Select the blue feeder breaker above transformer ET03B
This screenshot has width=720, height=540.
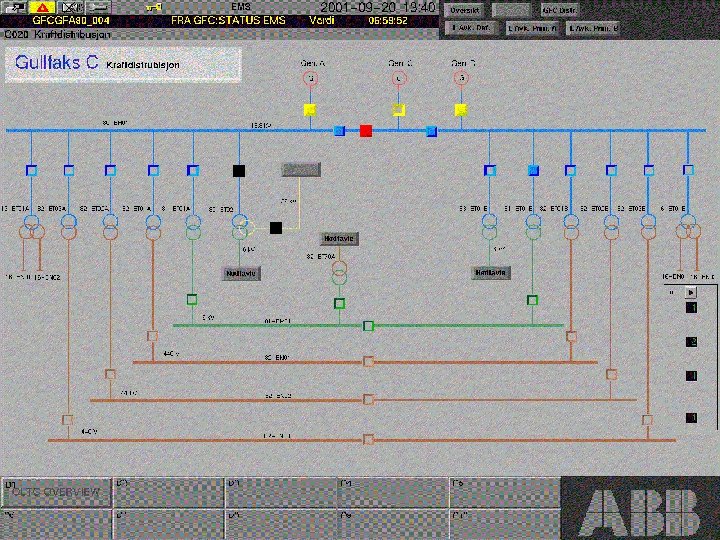click(648, 171)
